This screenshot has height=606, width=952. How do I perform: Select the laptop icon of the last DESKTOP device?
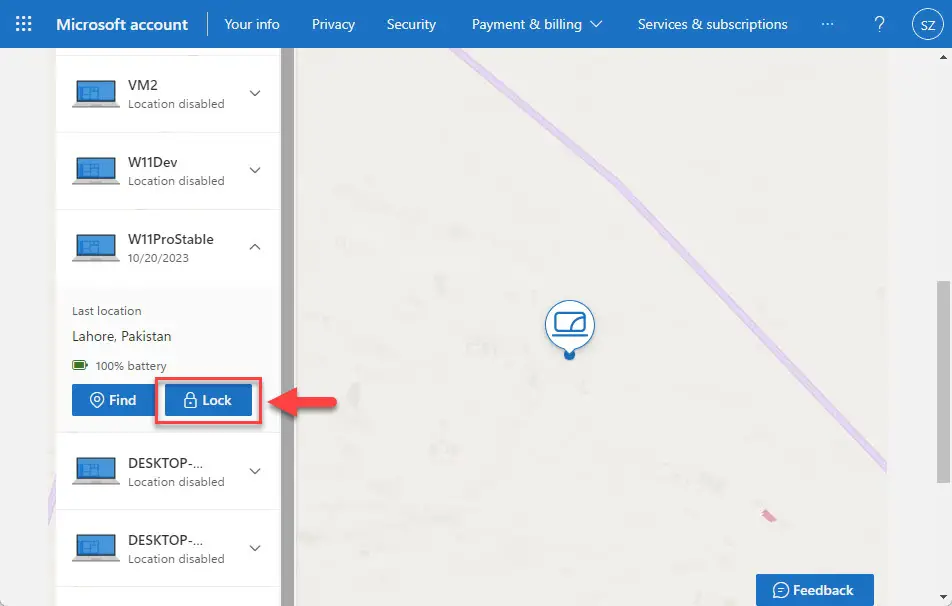coord(95,548)
